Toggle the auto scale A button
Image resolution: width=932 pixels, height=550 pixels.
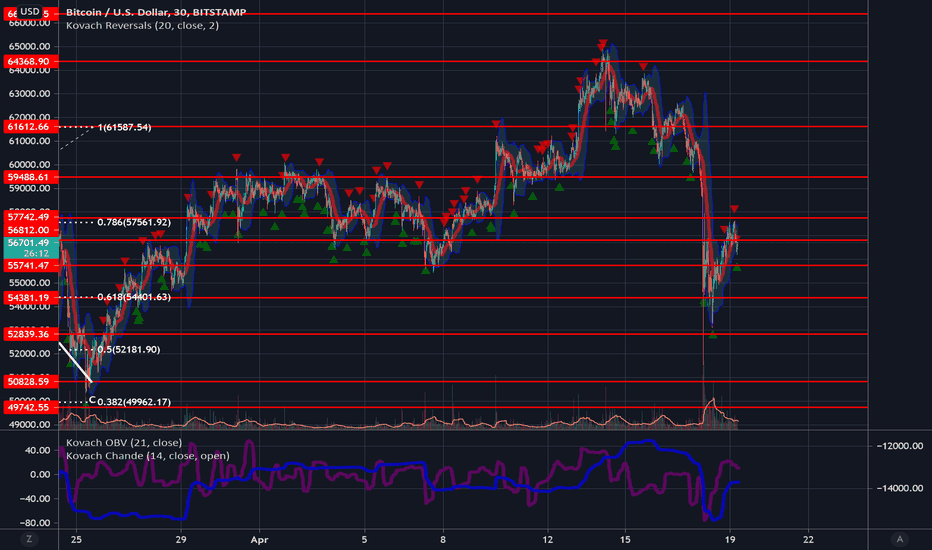coord(899,539)
